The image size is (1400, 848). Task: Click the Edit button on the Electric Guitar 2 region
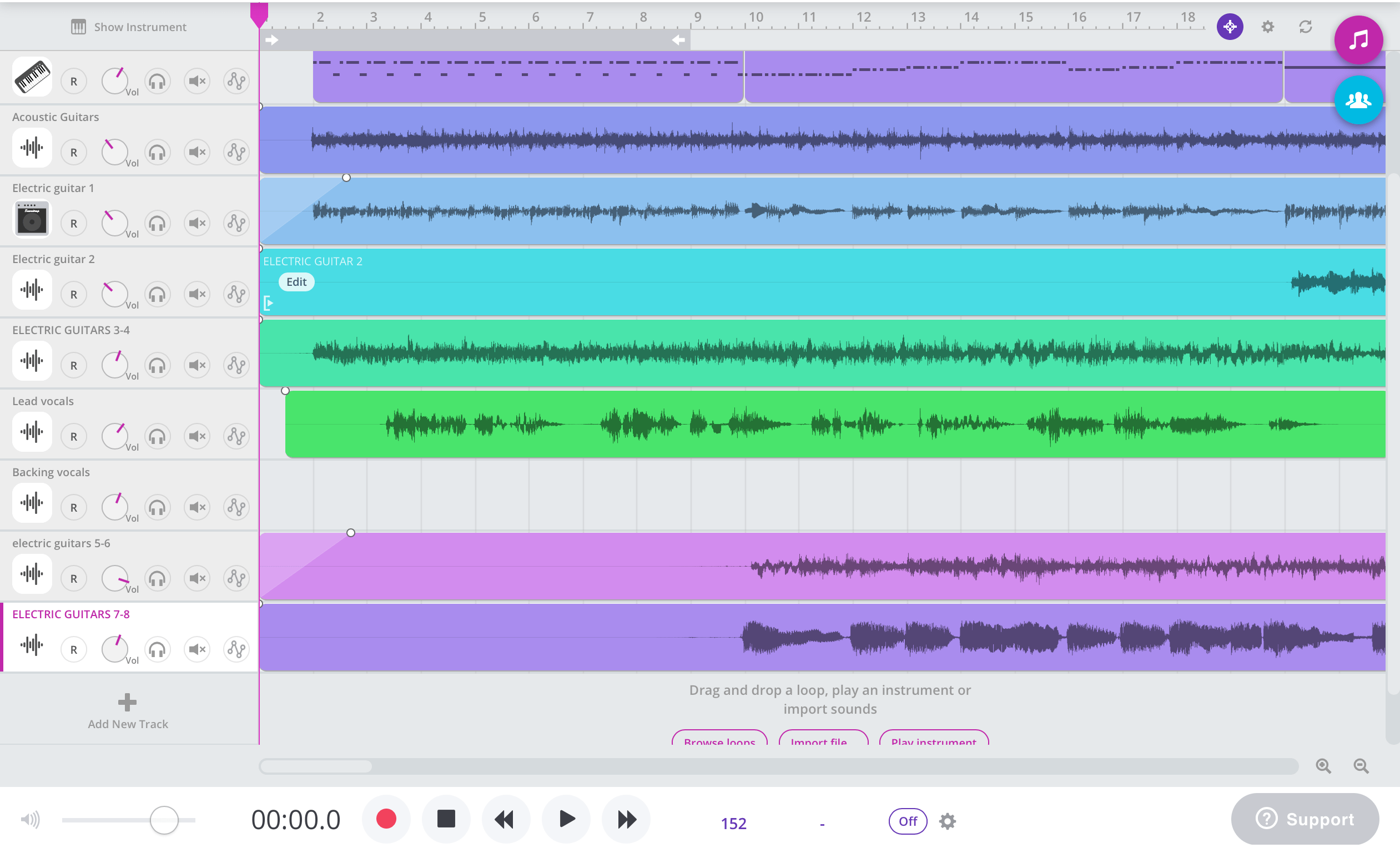click(x=296, y=281)
